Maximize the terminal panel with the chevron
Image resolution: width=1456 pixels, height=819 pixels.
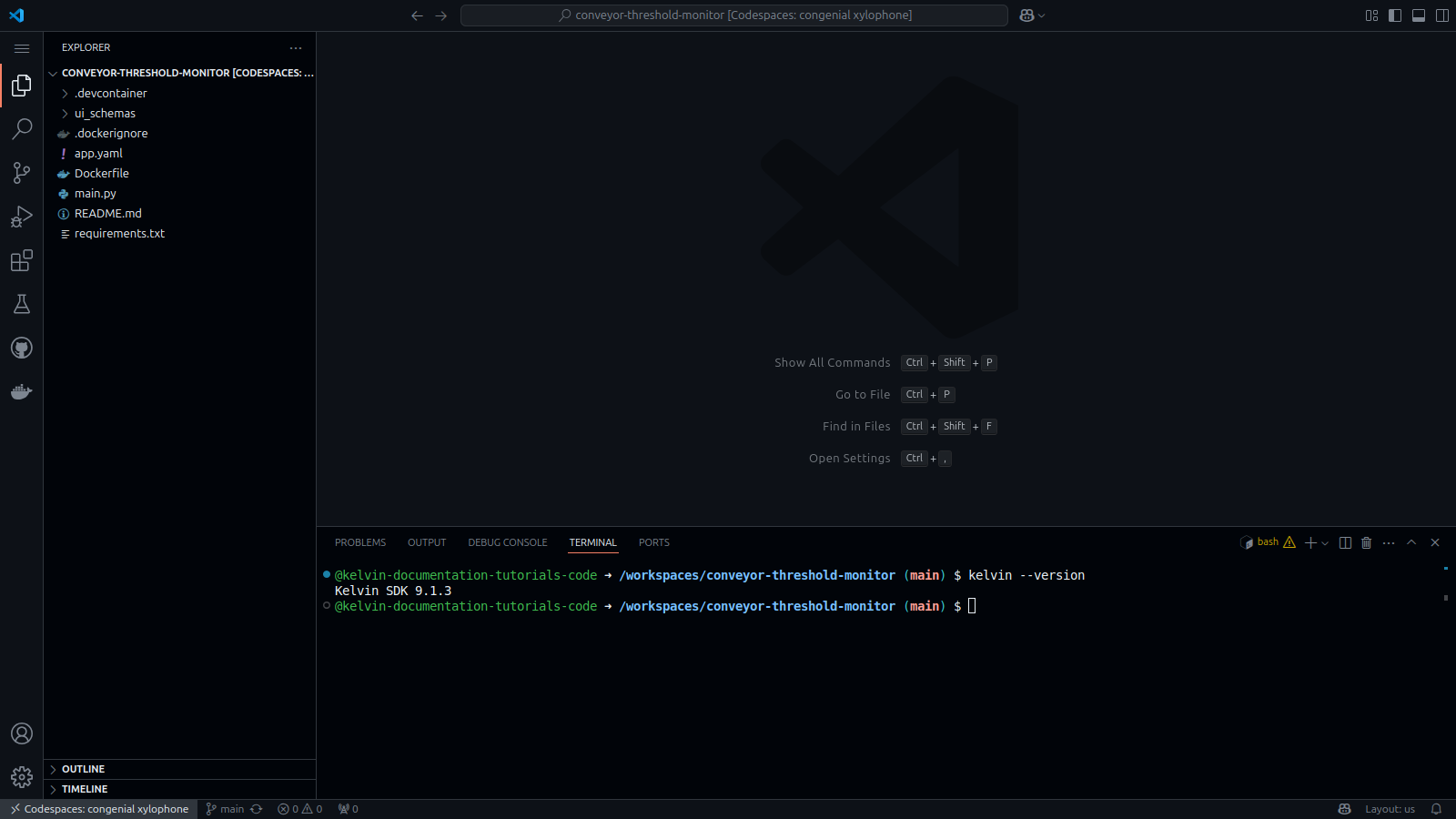(1411, 542)
